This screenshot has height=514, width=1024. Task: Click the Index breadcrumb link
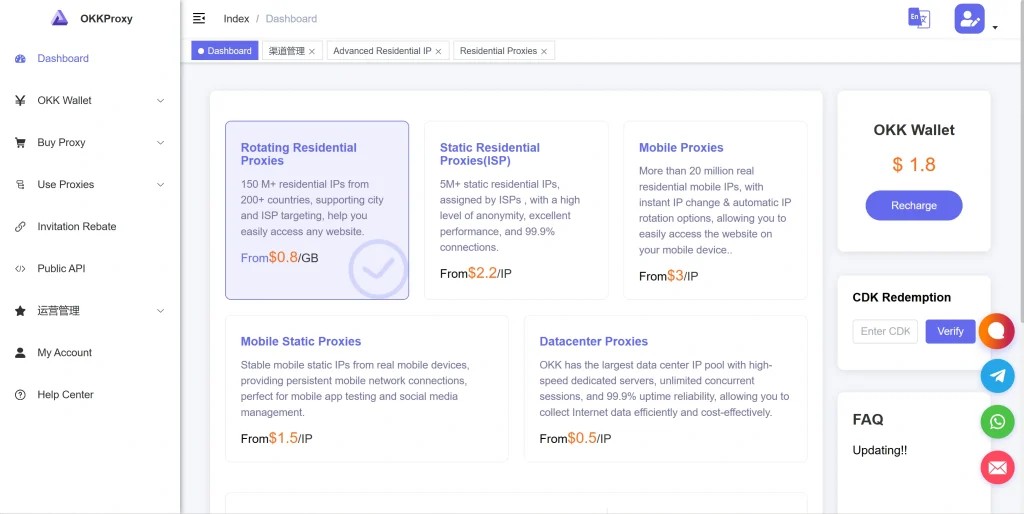coord(236,19)
